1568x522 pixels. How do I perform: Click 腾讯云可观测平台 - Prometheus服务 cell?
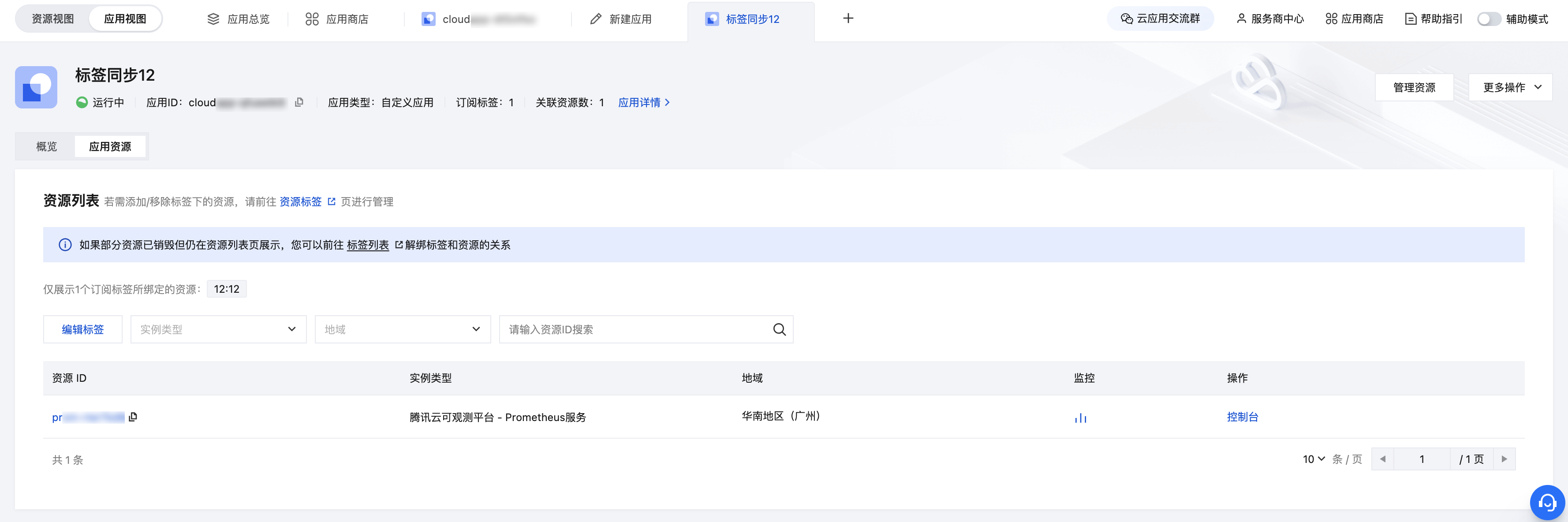tap(498, 417)
